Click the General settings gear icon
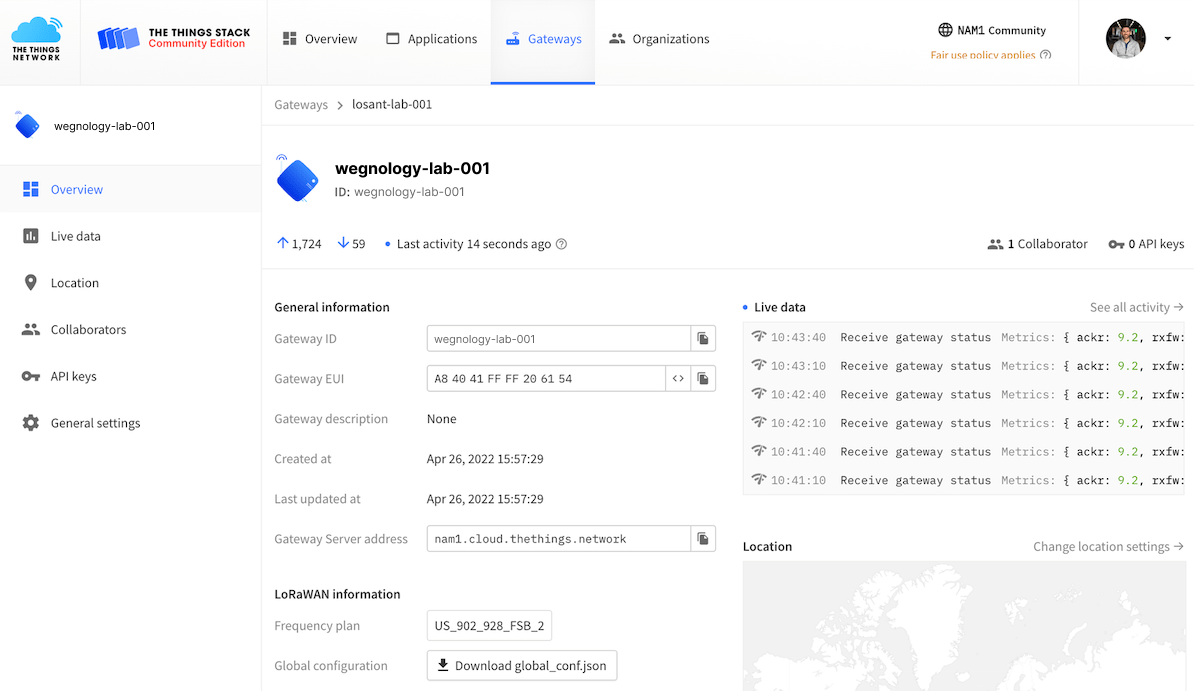 coord(30,423)
